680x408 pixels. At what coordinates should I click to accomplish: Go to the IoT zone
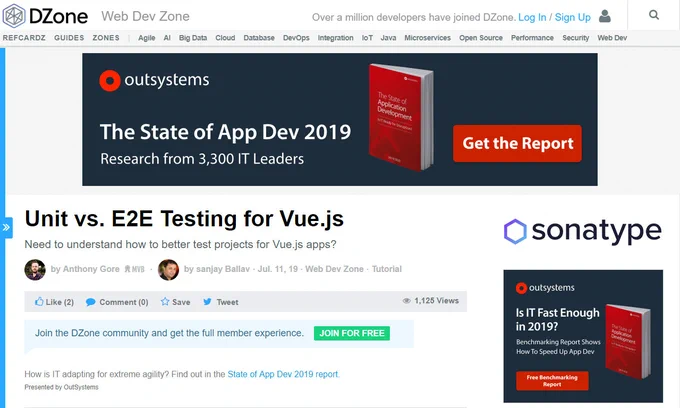tap(367, 38)
